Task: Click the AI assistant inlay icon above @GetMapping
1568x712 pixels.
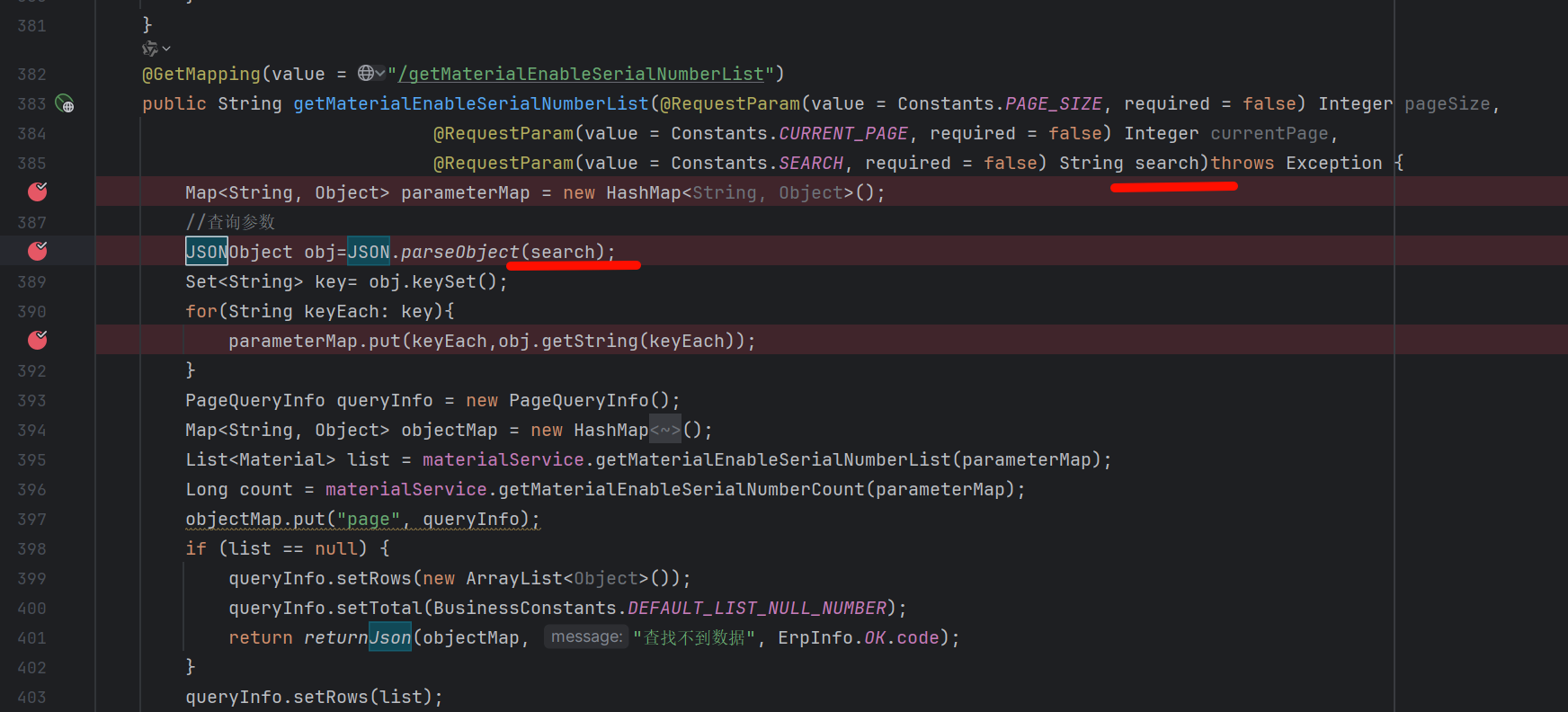Action: [x=149, y=49]
